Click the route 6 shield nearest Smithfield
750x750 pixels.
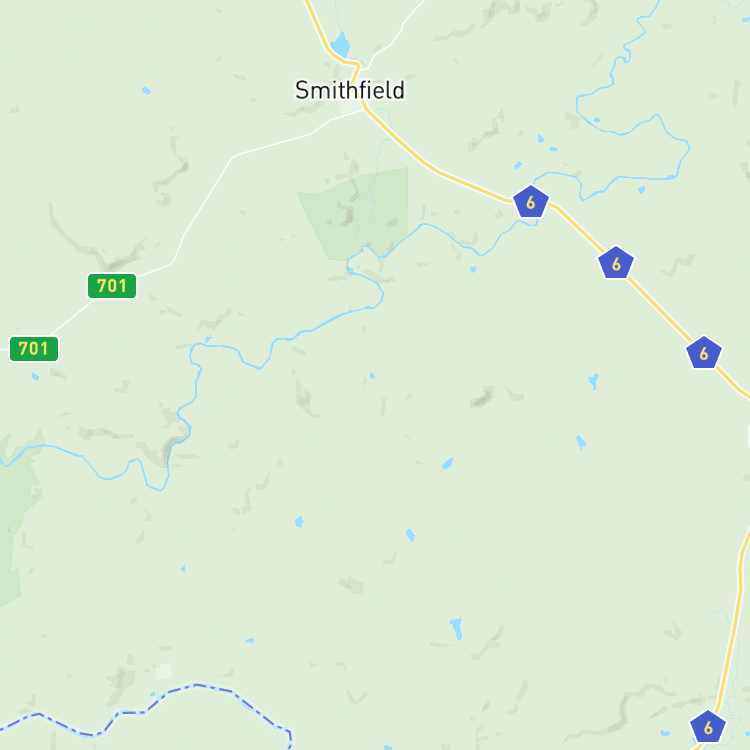point(530,202)
